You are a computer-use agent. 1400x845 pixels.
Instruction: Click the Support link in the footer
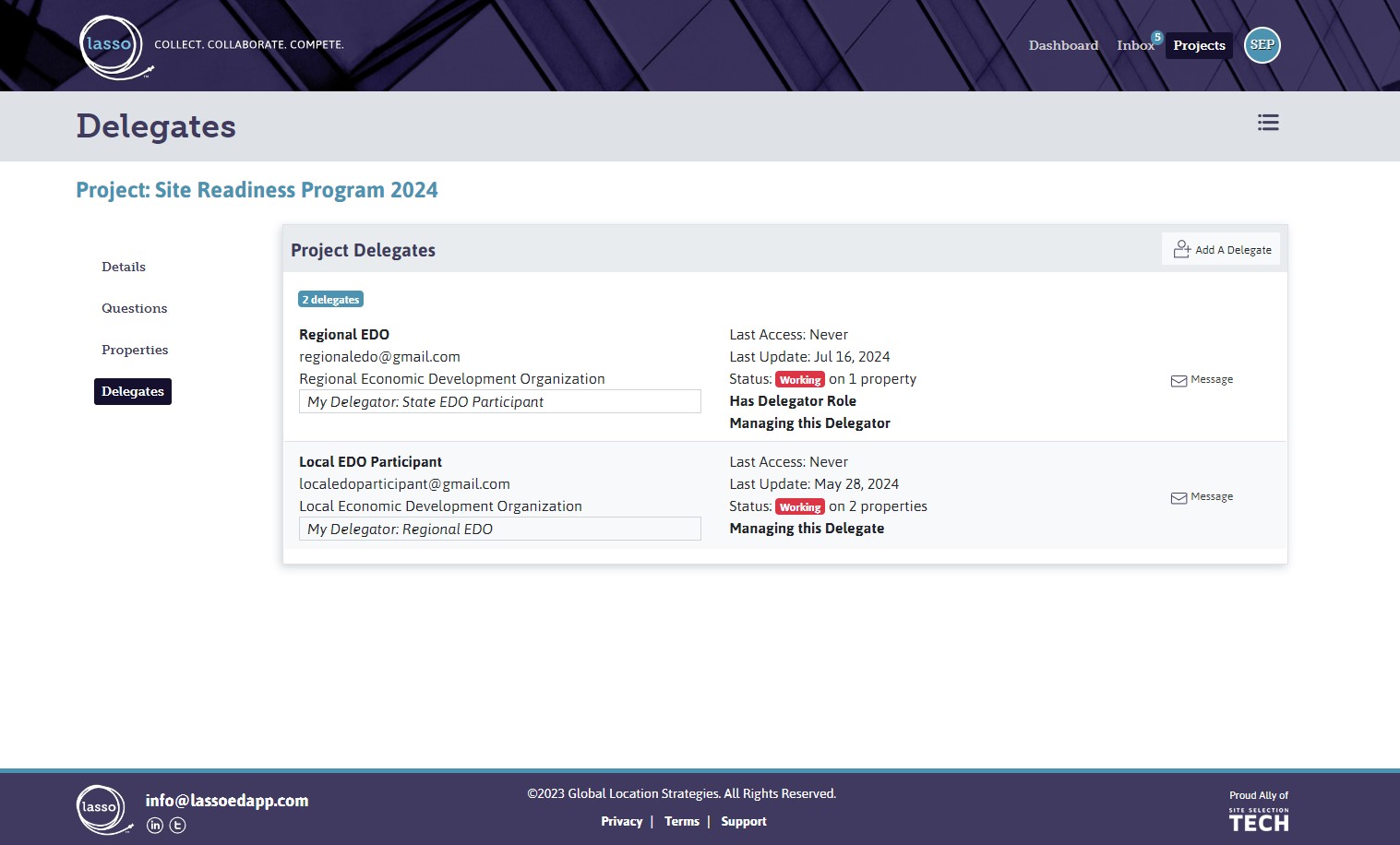pyautogui.click(x=743, y=821)
